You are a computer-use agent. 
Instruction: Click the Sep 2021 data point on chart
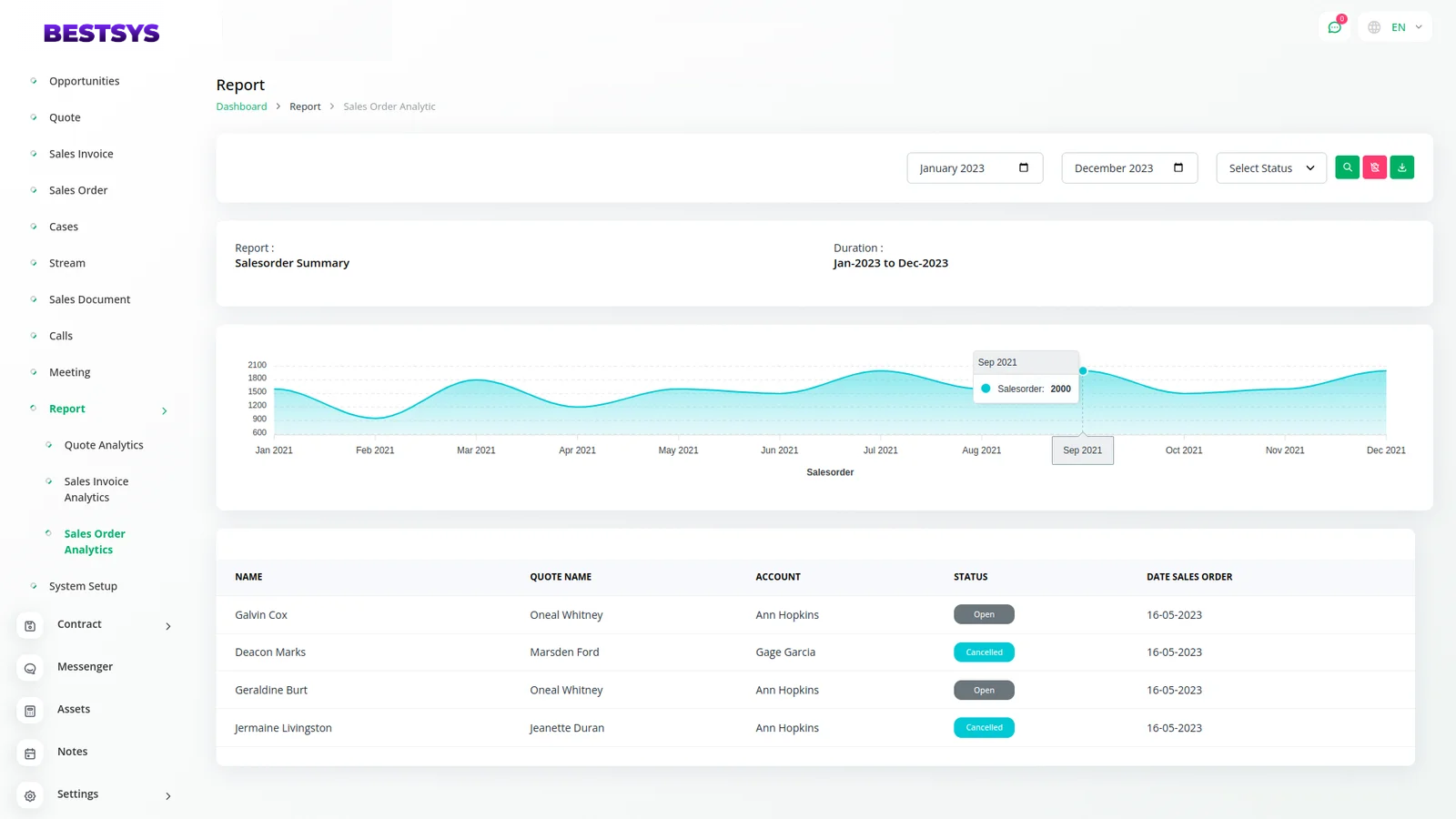click(1083, 371)
